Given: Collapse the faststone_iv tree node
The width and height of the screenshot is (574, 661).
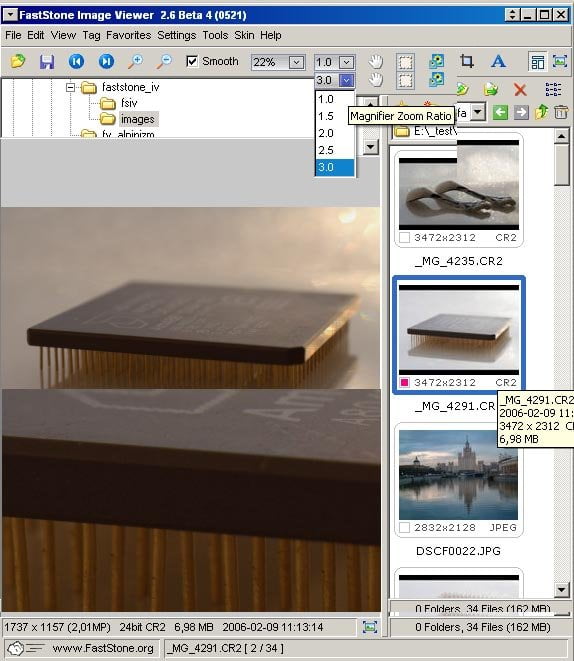Looking at the screenshot, I should click(x=70, y=87).
